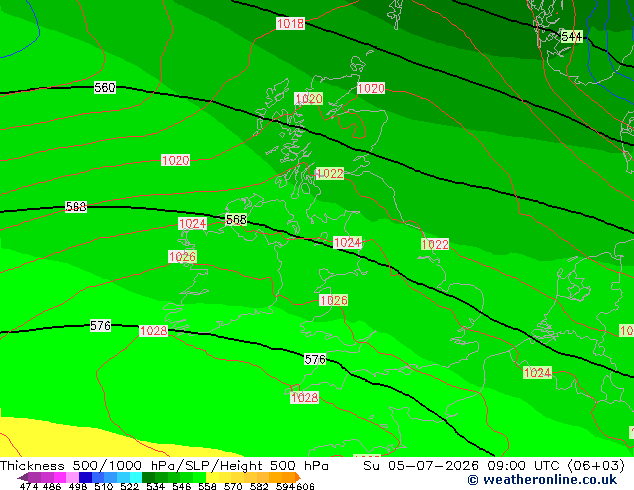Click the '(06+03)' run time text

click(x=596, y=465)
